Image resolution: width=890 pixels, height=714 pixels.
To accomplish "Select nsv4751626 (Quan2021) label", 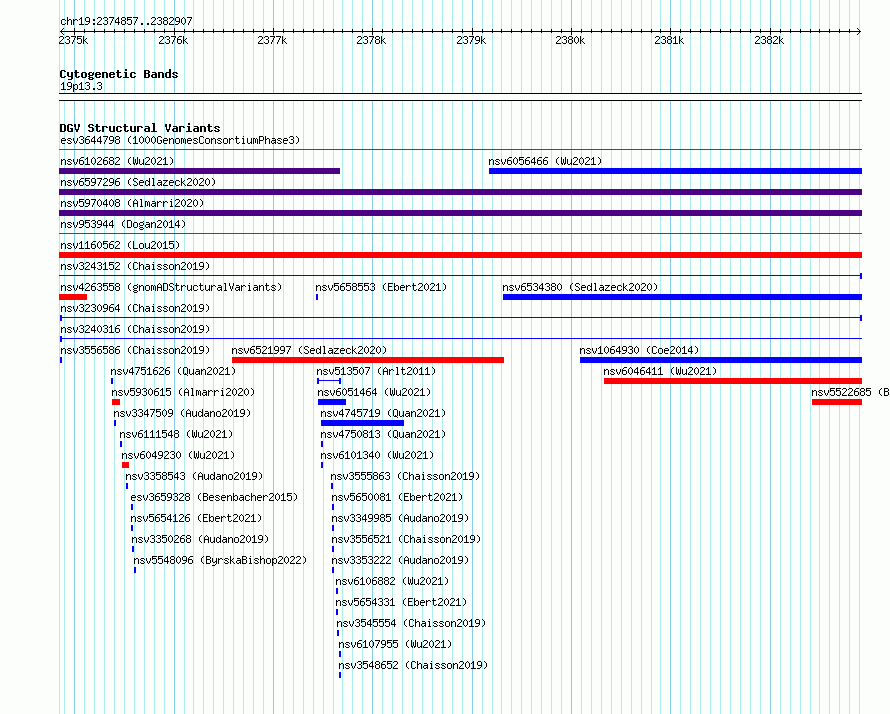I will (x=173, y=371).
